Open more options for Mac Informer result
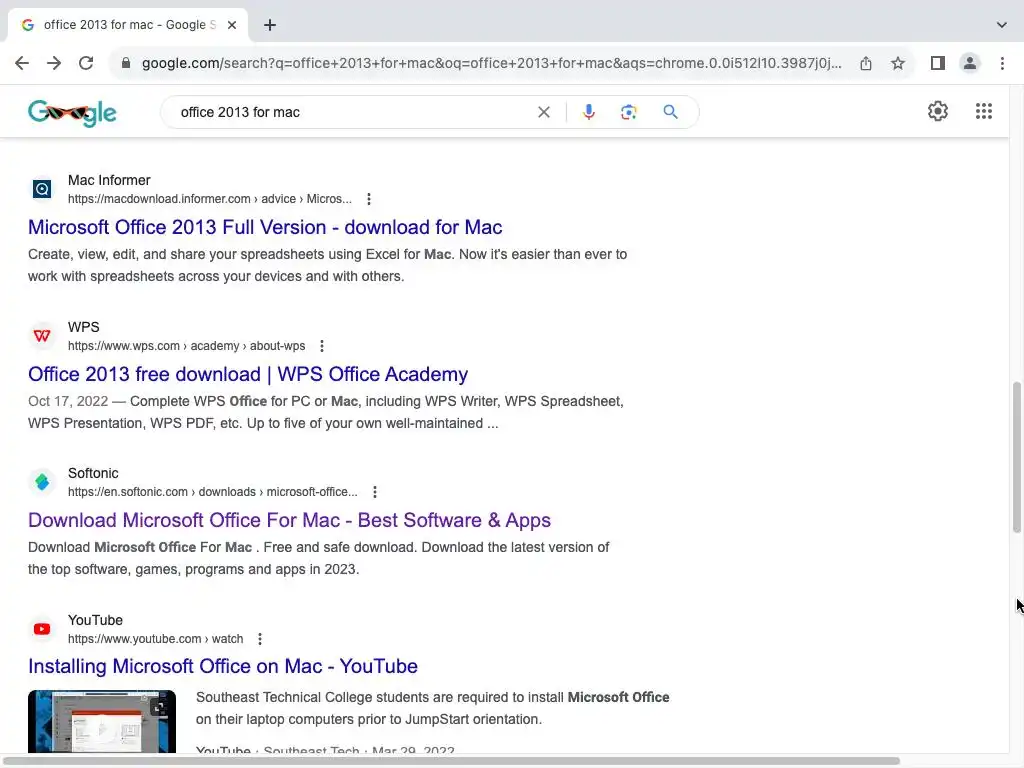The height and width of the screenshot is (768, 1024). (369, 199)
